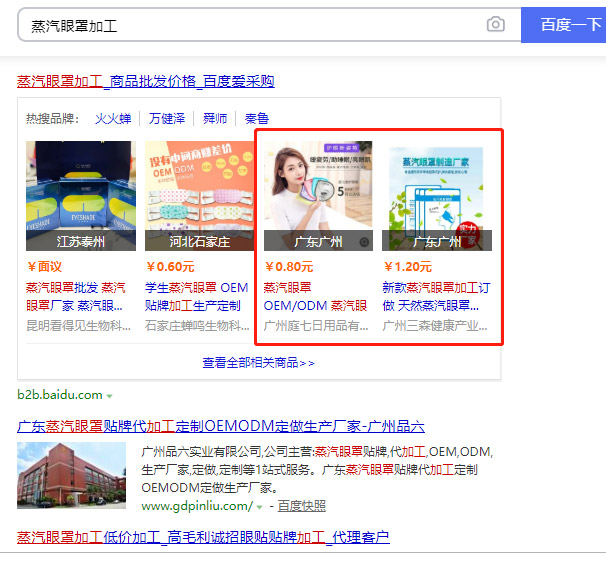Screen dimensions: 606x581
Task: Click the ¥面议 price text
Action: click(x=44, y=267)
